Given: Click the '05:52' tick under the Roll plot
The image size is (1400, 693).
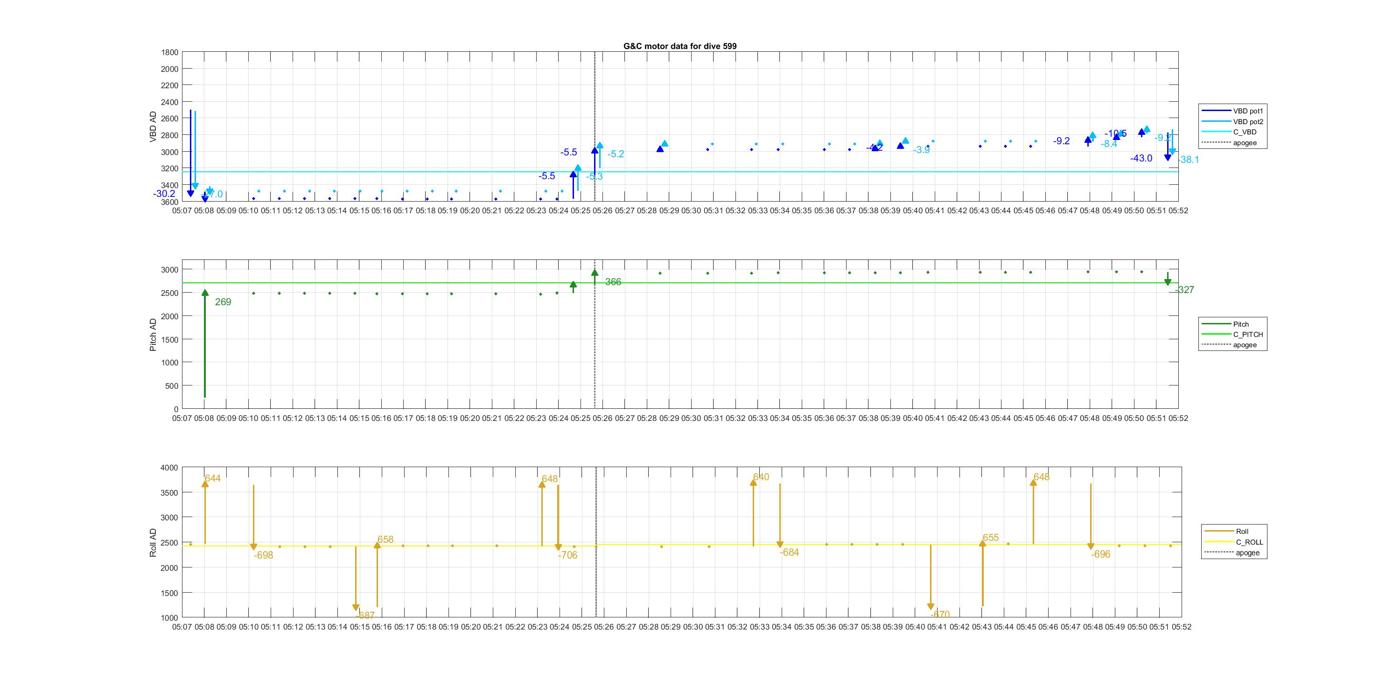Looking at the screenshot, I should point(1180,627).
